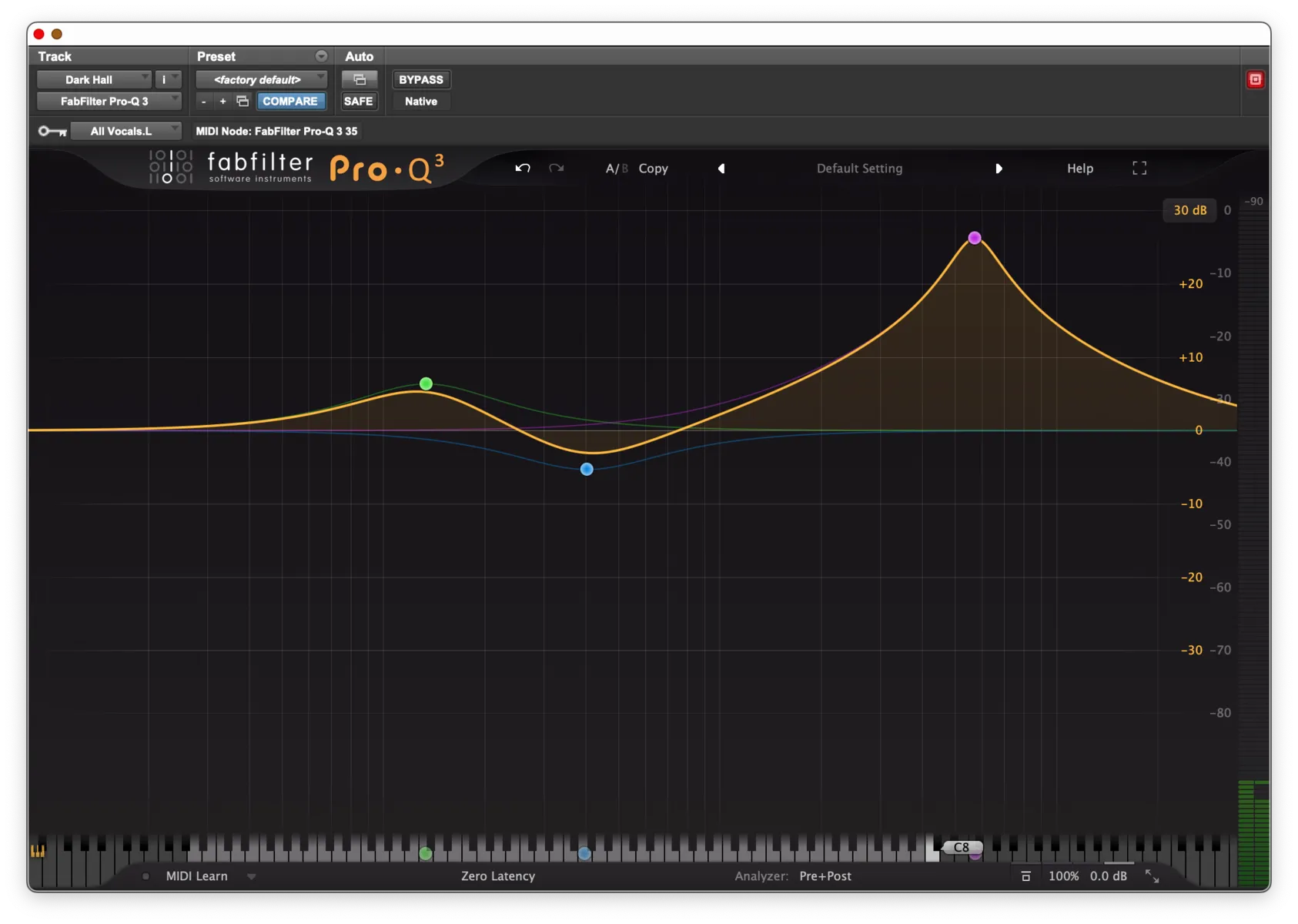Toggle the COMPARE button
Viewport: 1298px width, 924px height.
[290, 101]
